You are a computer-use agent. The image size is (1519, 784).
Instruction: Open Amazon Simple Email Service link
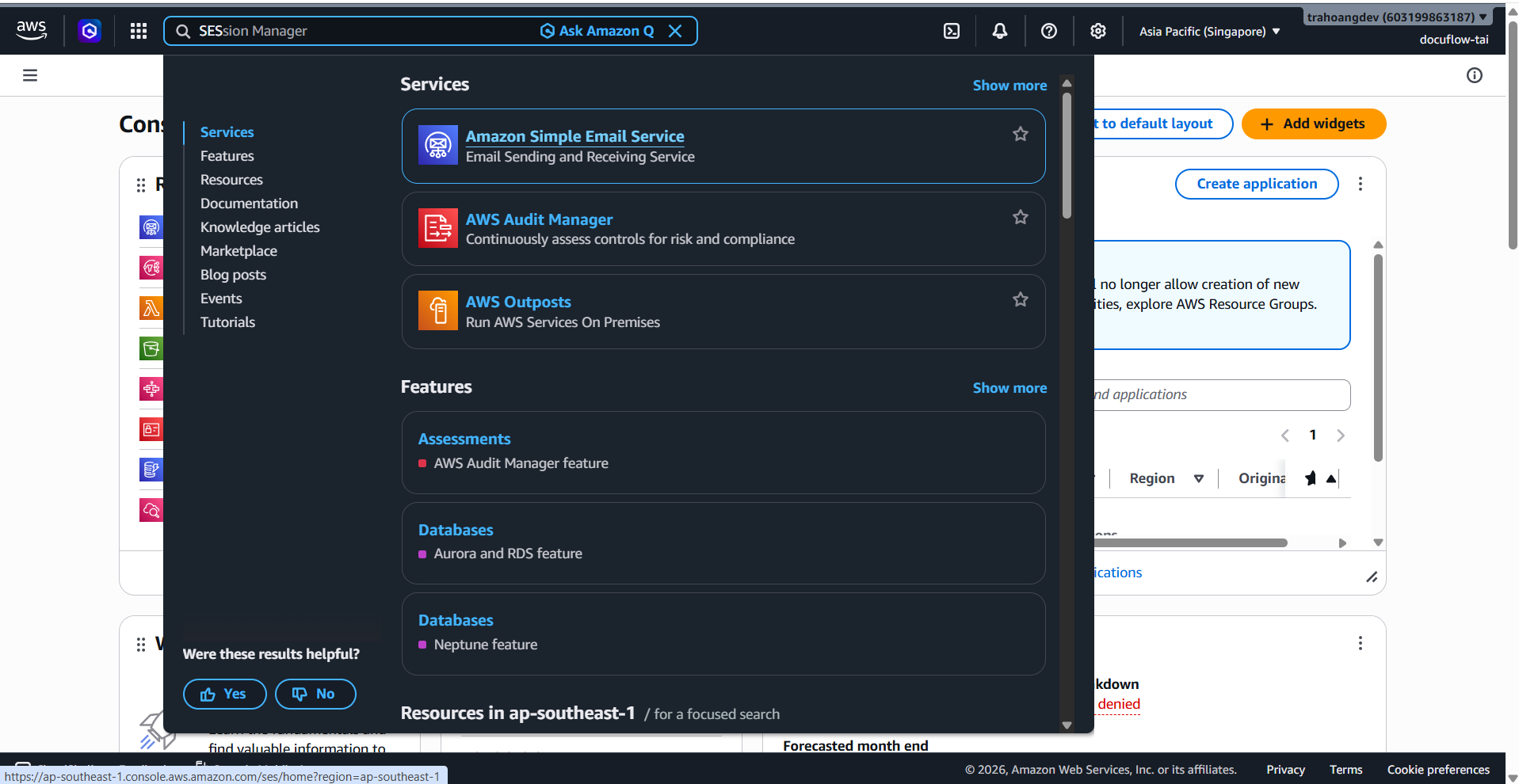click(574, 136)
